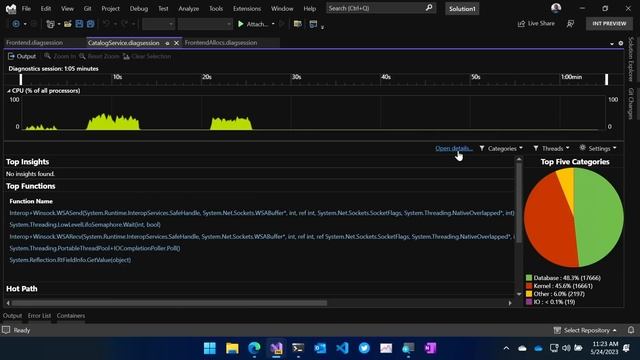This screenshot has height=360, width=640.
Task: Open the RtFieldInfo.GetValue function link
Action: [70, 260]
